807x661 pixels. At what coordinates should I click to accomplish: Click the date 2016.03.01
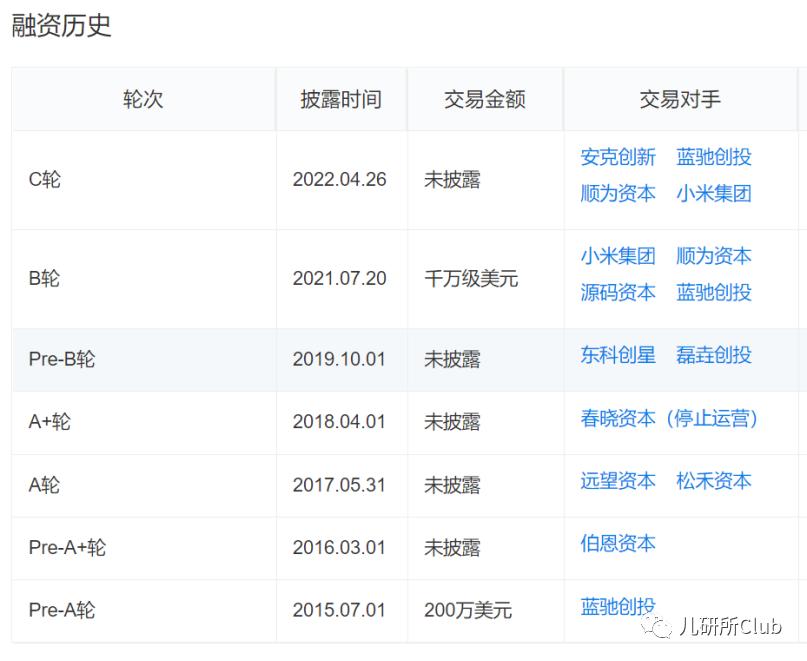click(x=339, y=548)
